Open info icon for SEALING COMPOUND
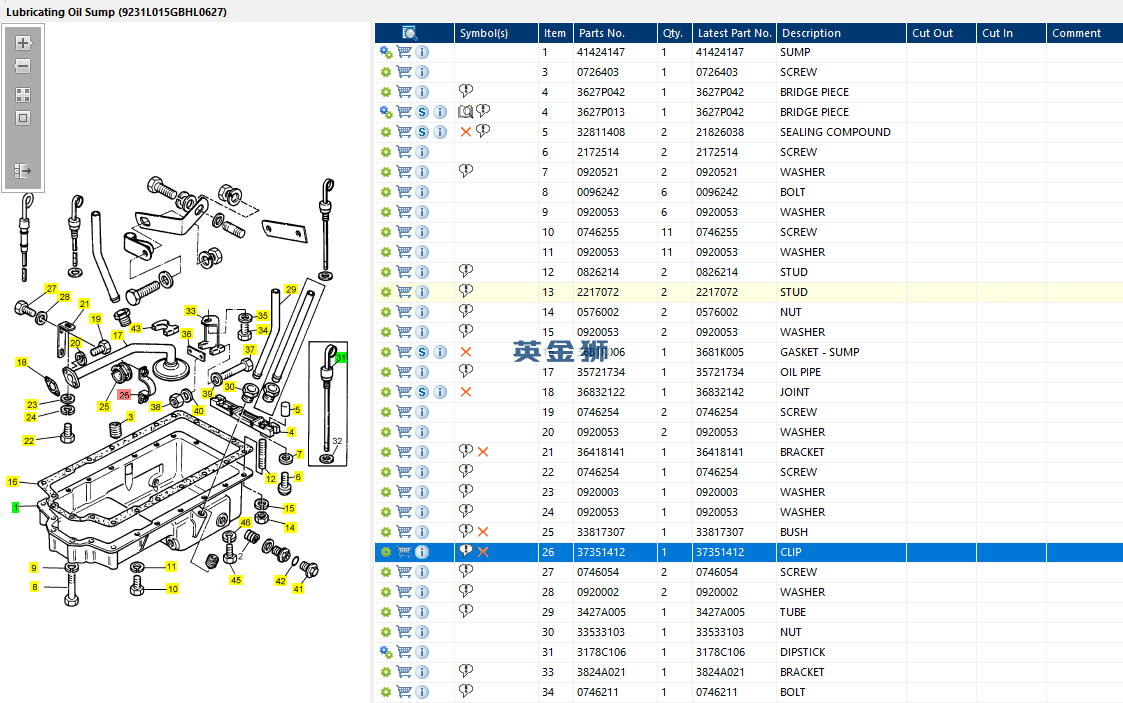This screenshot has height=703, width=1123. point(440,132)
